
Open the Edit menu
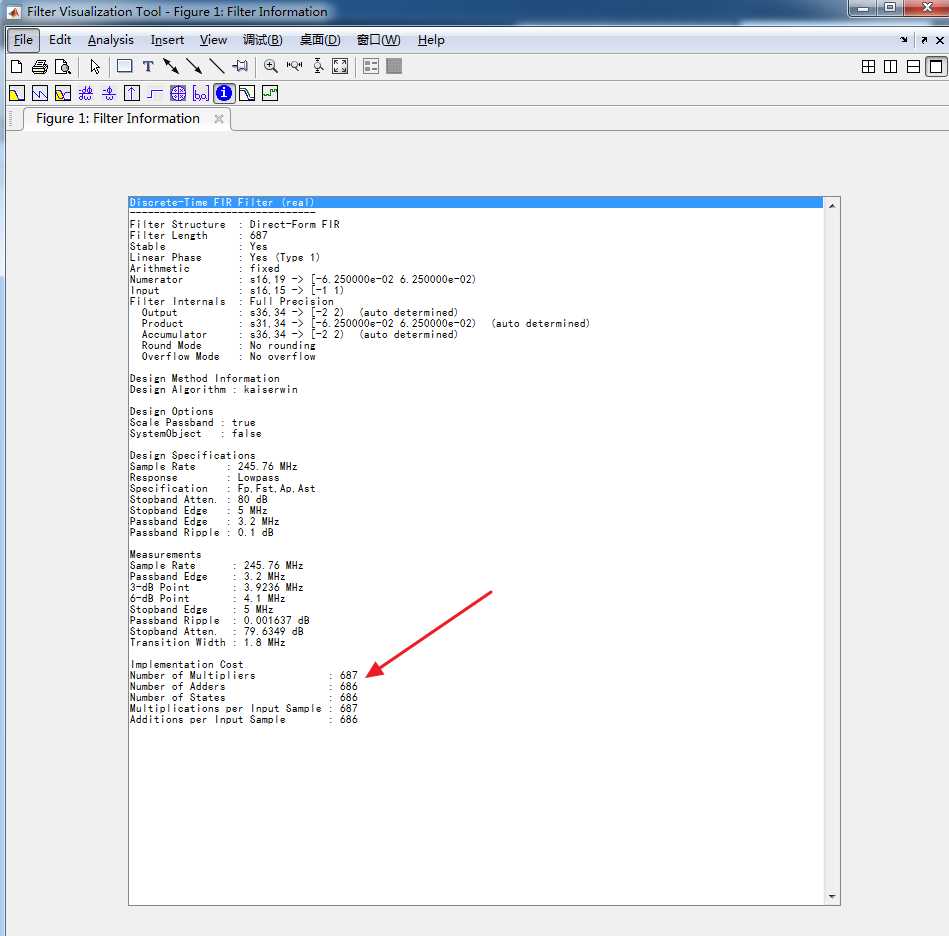point(60,40)
